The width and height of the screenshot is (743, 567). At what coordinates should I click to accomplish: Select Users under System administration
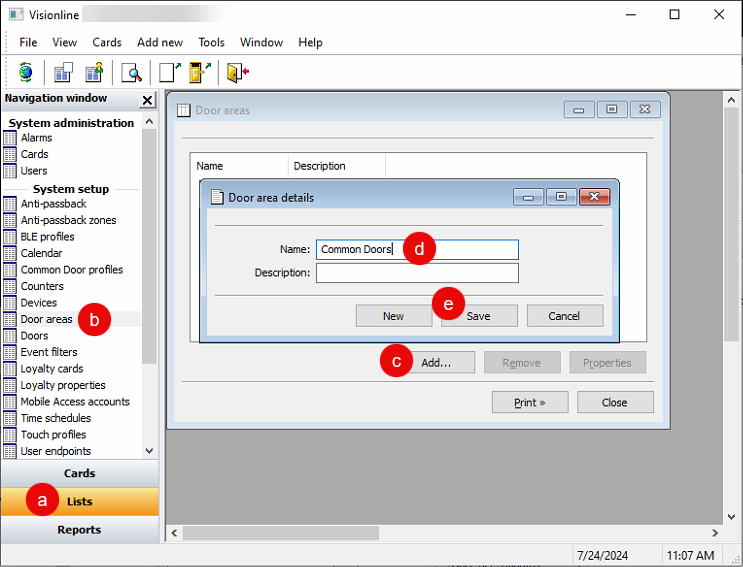pos(34,171)
